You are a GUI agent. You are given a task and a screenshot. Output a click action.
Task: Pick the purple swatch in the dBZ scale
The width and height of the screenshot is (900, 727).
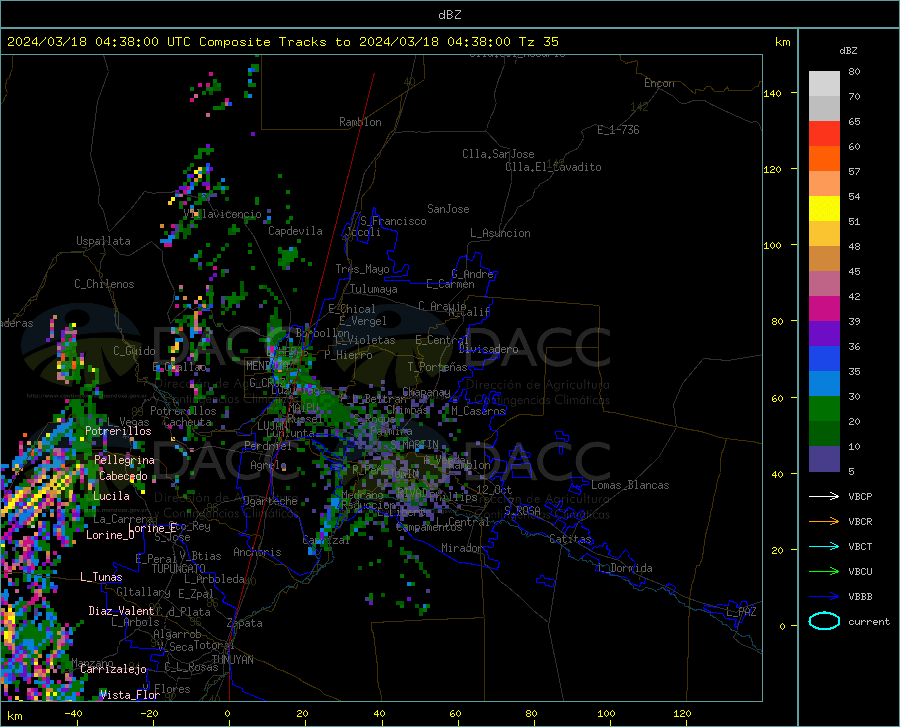pyautogui.click(x=824, y=334)
